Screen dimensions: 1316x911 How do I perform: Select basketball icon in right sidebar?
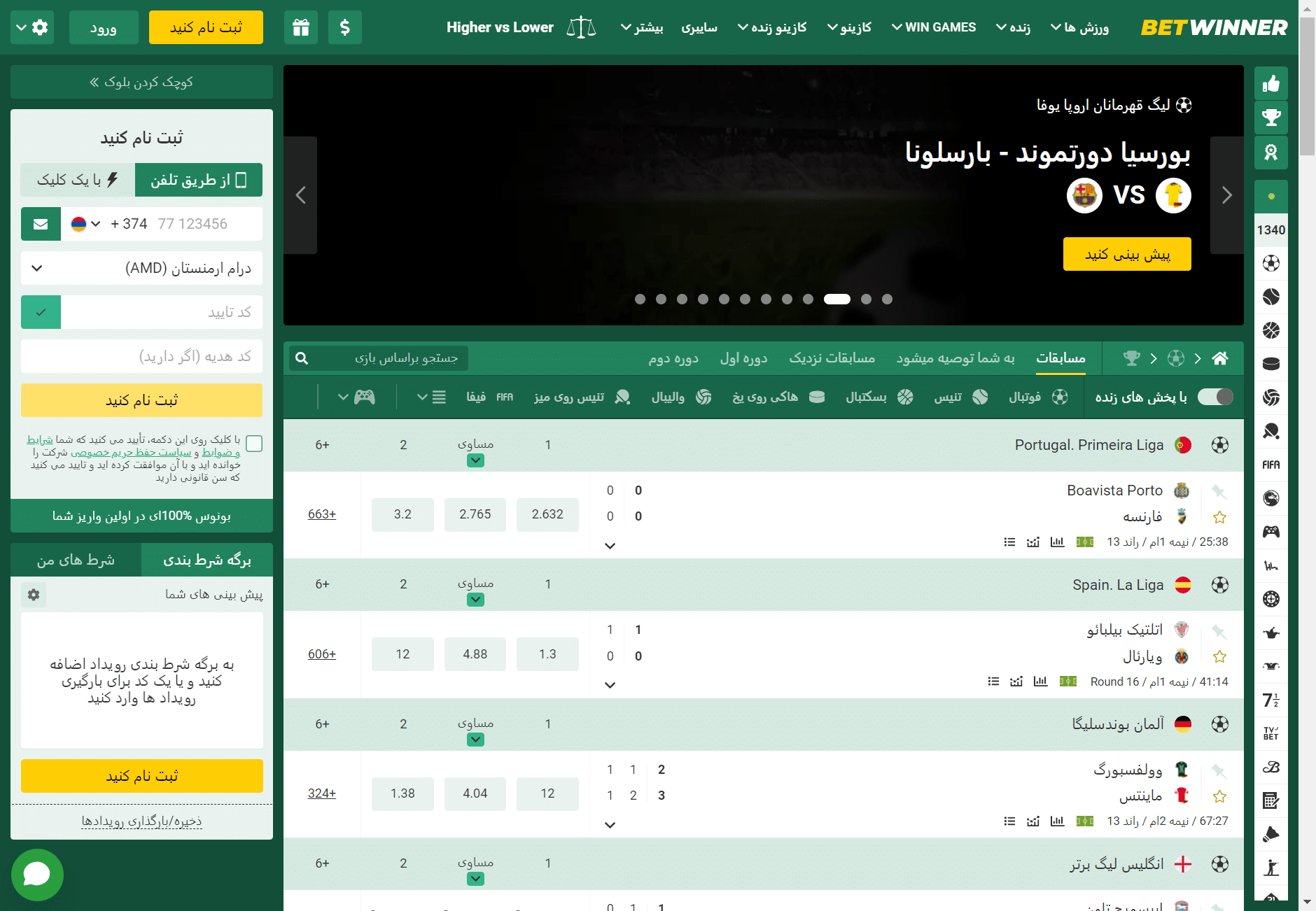[1271, 330]
